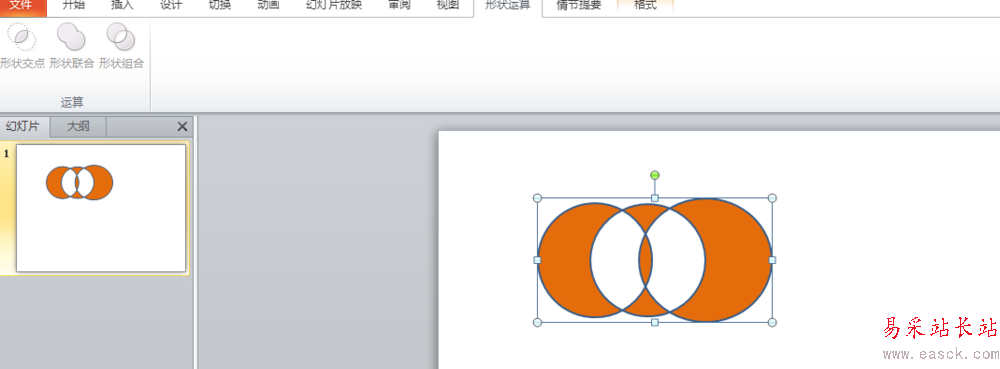Open the 审阅 ribbon tab
Screen dimensions: 1000x369
[x=399, y=6]
